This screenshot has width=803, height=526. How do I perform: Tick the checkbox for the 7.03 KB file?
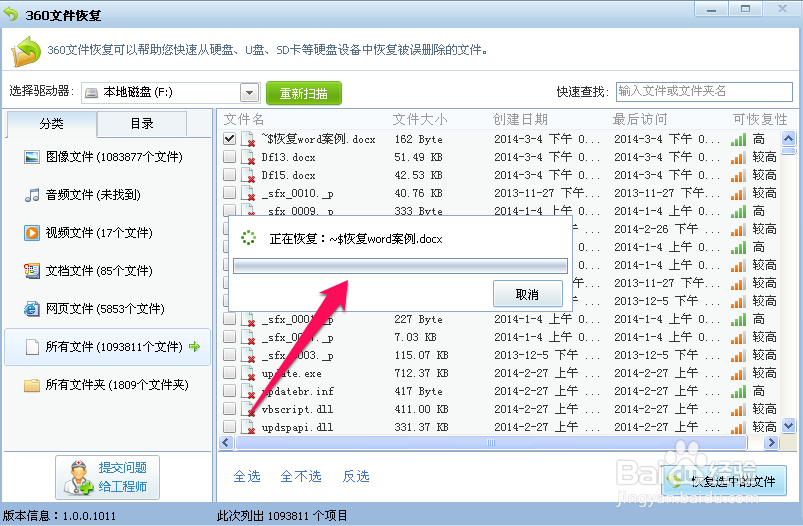coord(229,336)
